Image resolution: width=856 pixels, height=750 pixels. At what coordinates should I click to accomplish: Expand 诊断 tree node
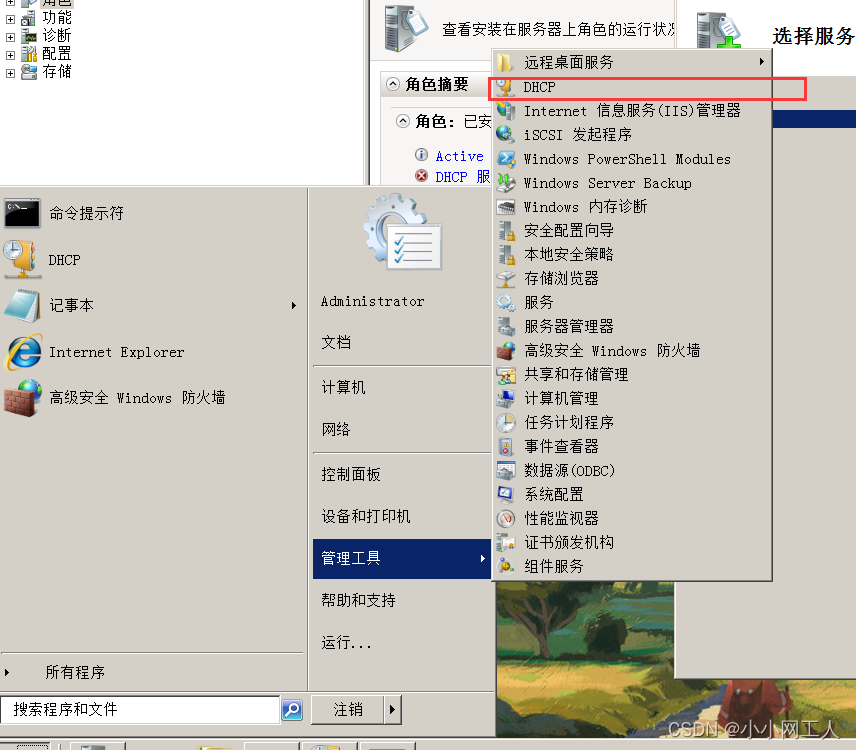tap(10, 37)
